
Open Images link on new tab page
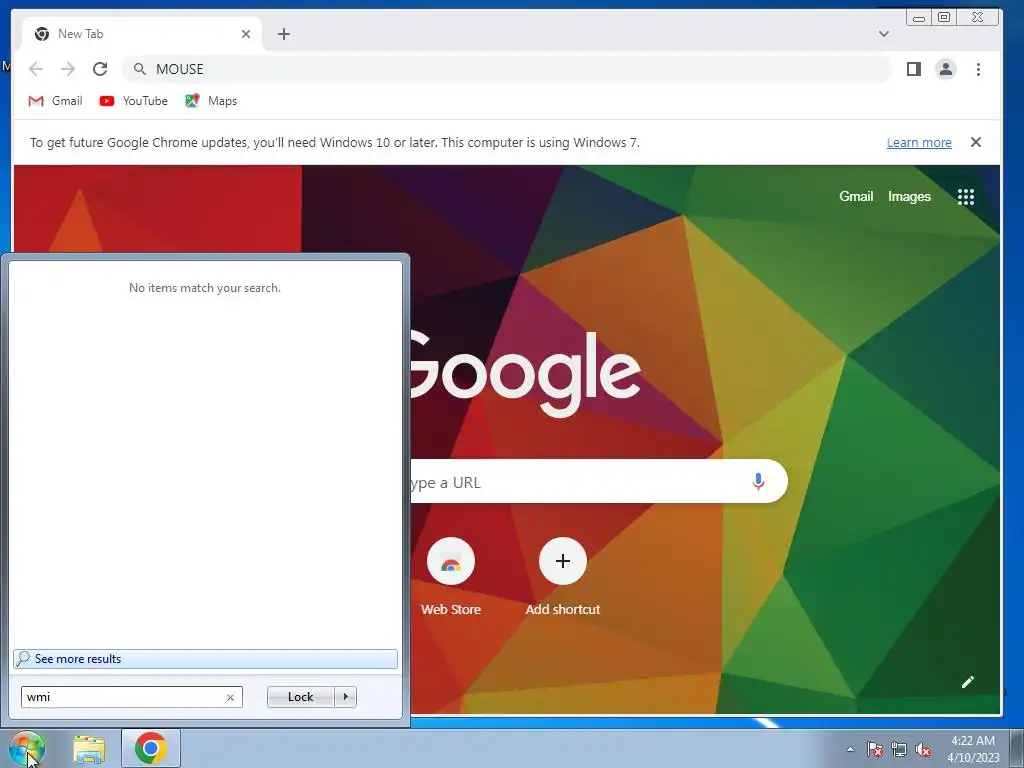pos(909,197)
